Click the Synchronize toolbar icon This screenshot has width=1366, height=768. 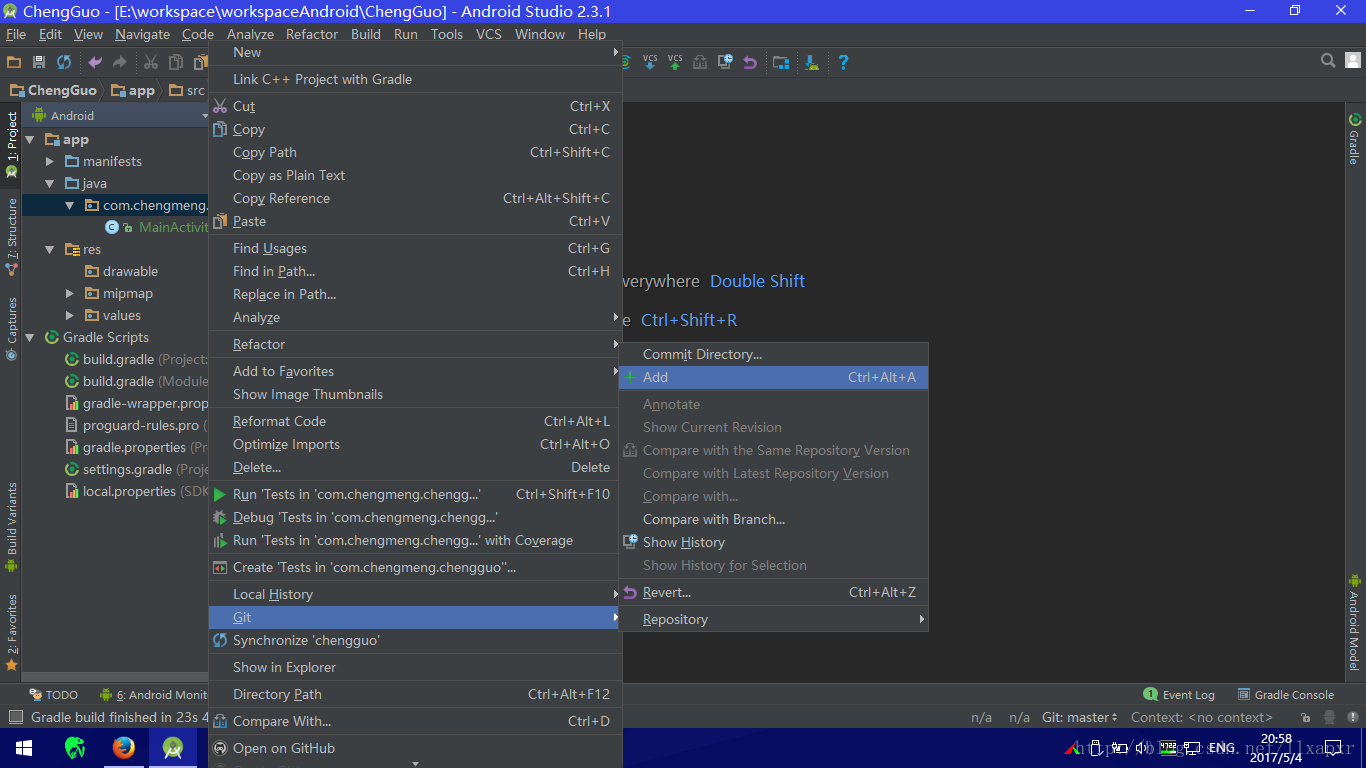64,62
